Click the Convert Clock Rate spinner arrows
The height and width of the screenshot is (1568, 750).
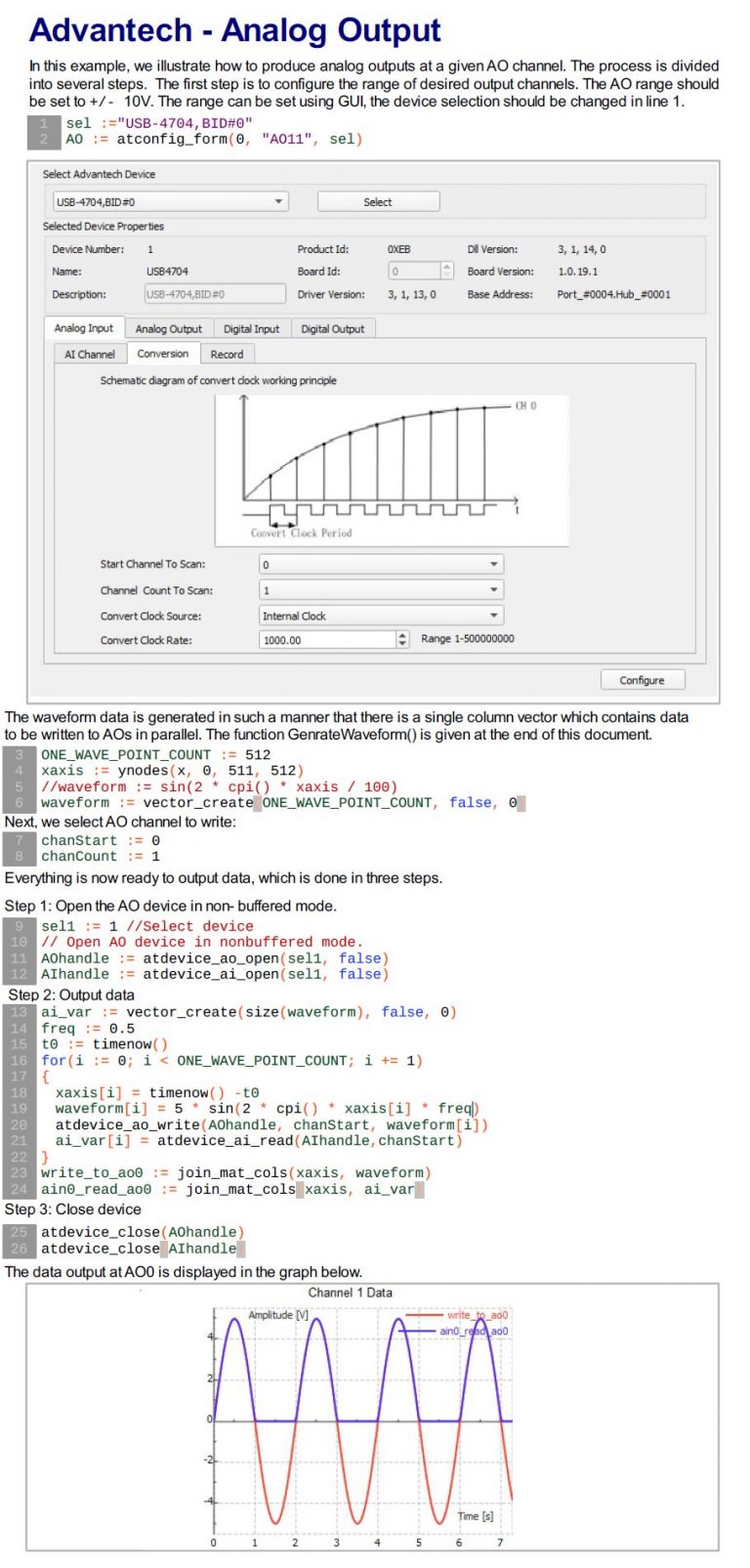click(x=402, y=640)
